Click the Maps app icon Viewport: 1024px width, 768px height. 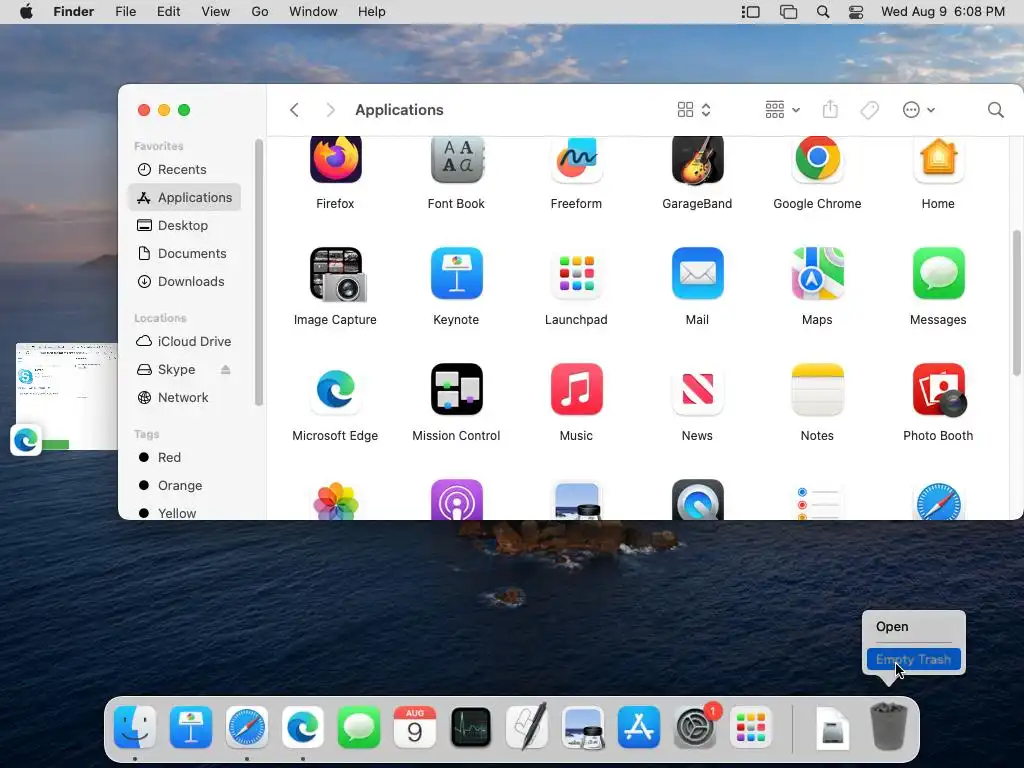817,274
